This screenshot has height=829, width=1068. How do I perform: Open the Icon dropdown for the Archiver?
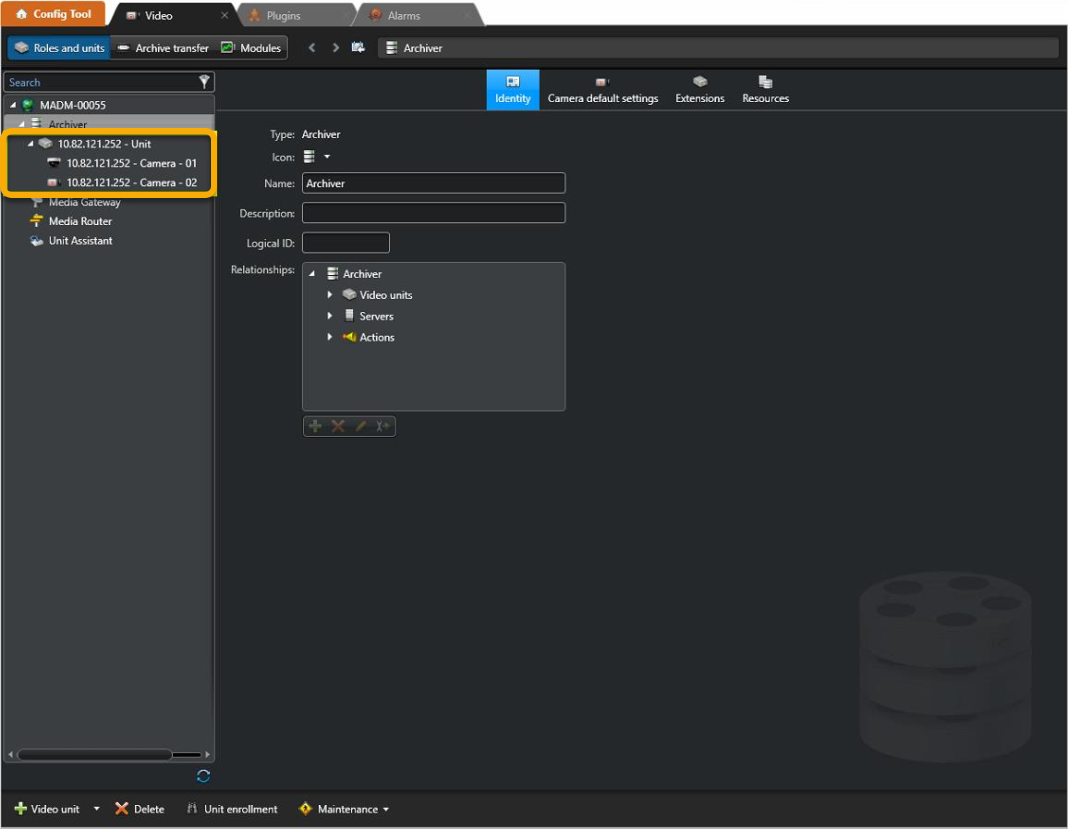coord(327,156)
